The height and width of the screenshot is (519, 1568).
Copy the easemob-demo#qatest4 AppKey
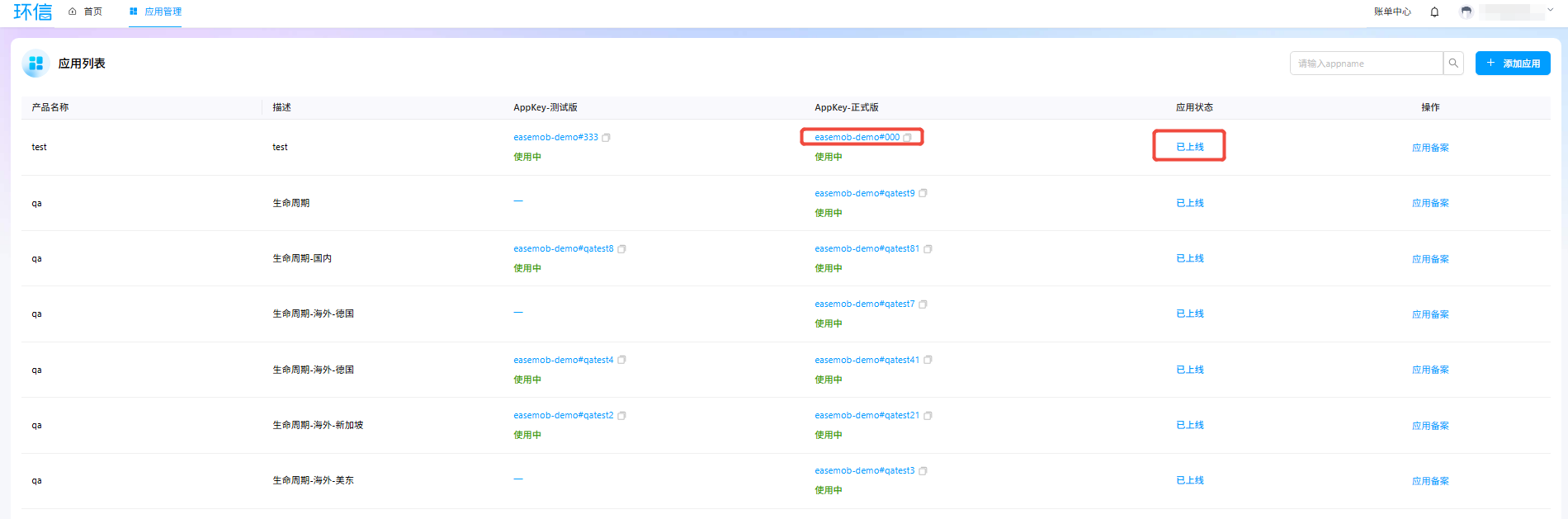tap(621, 360)
